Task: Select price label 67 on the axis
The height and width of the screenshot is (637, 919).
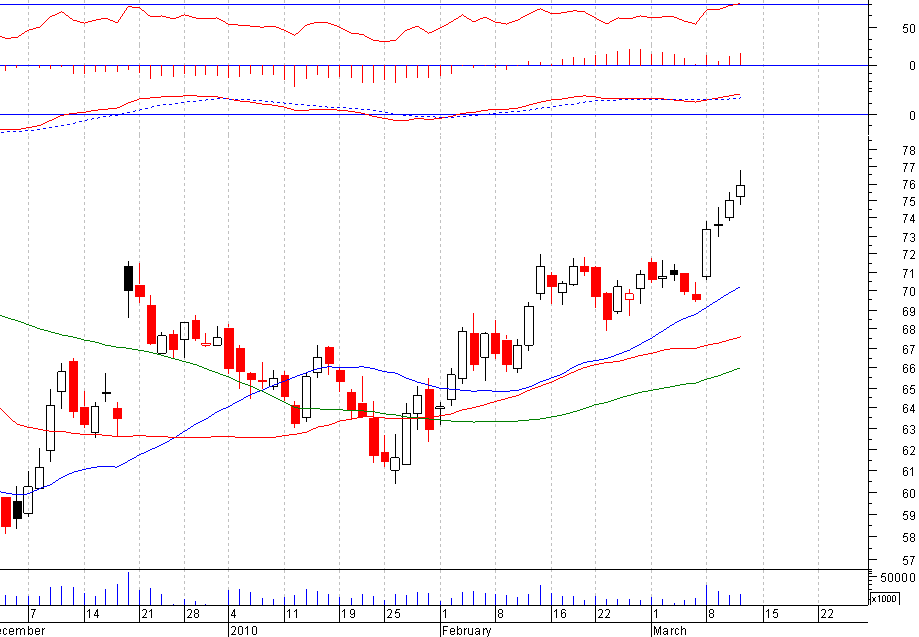Action: [908, 349]
